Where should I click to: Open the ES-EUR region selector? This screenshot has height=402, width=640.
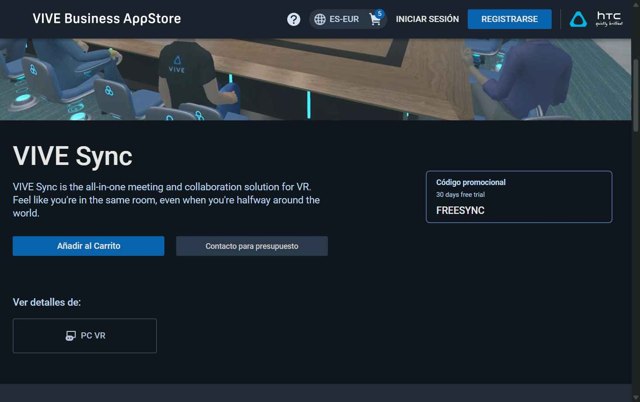pos(336,19)
